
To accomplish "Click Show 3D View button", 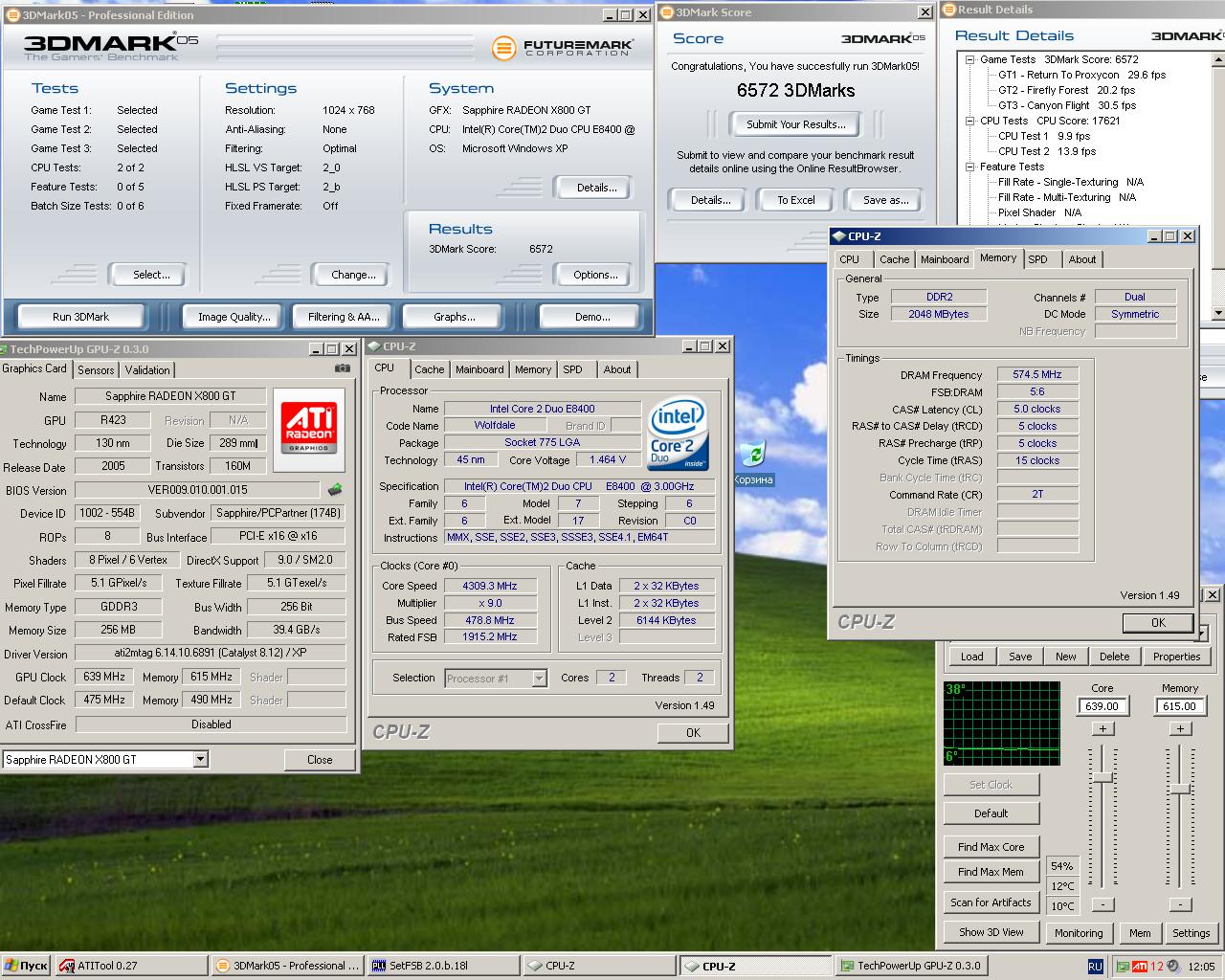I will click(991, 932).
